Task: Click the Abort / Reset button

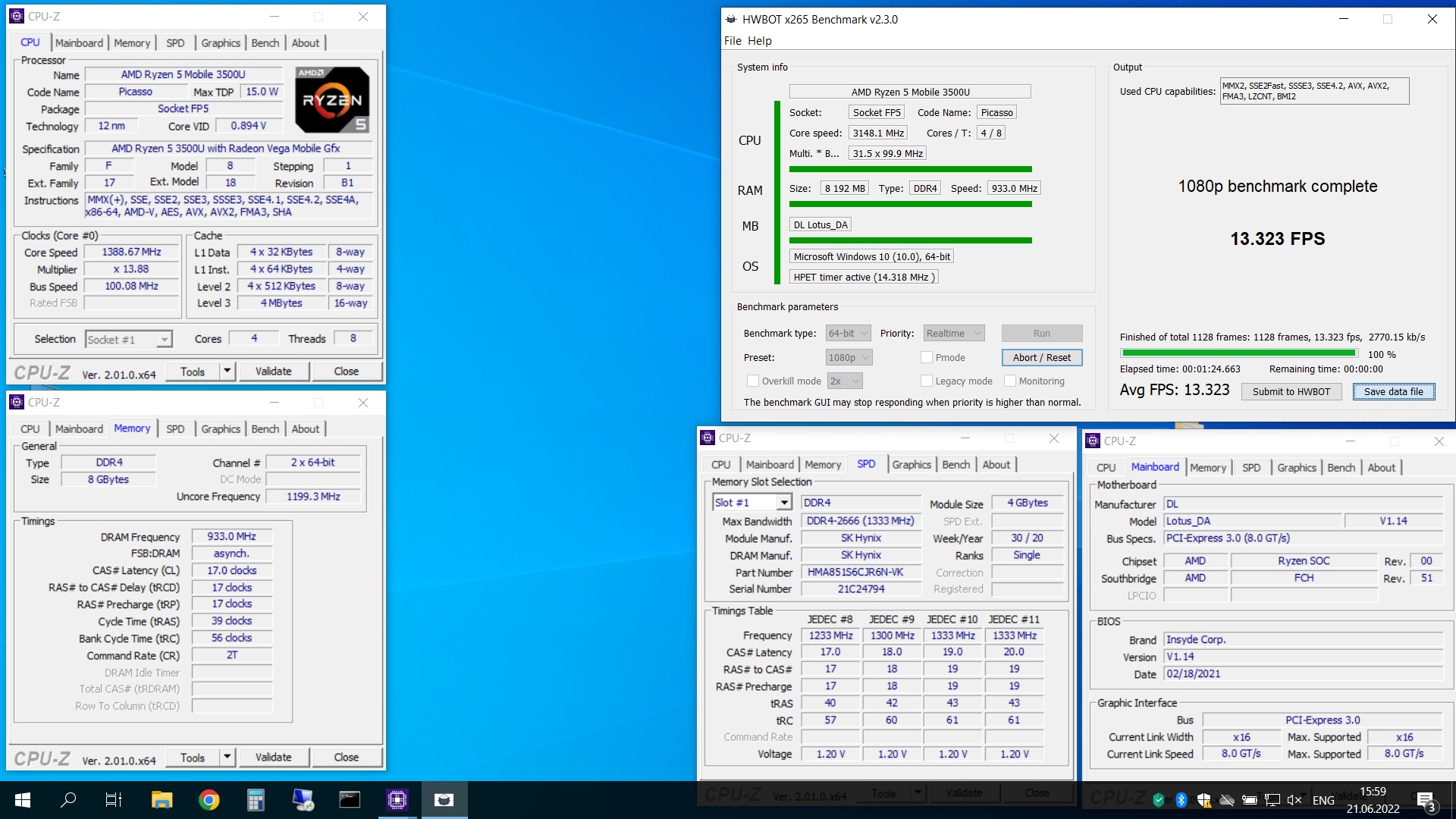Action: tap(1042, 357)
